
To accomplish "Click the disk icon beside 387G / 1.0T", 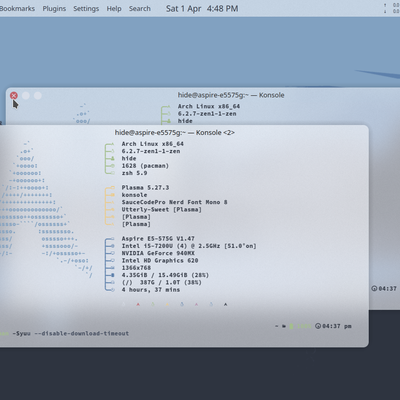I will click(x=113, y=283).
